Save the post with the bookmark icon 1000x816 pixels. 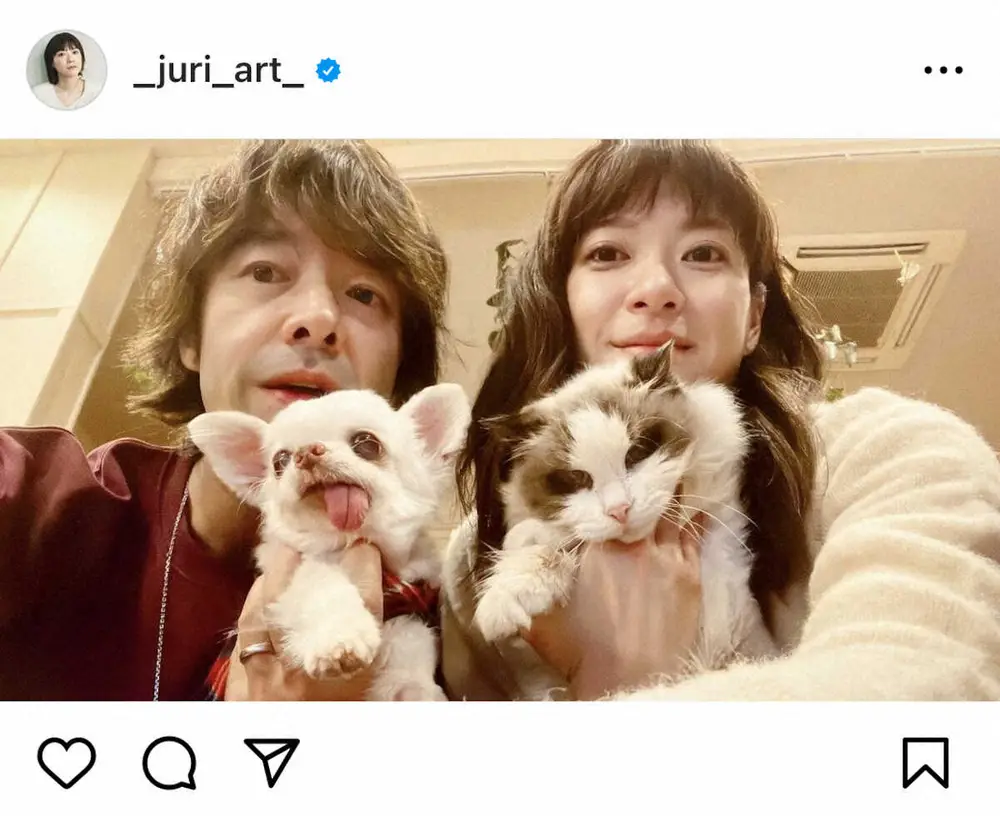click(x=925, y=762)
